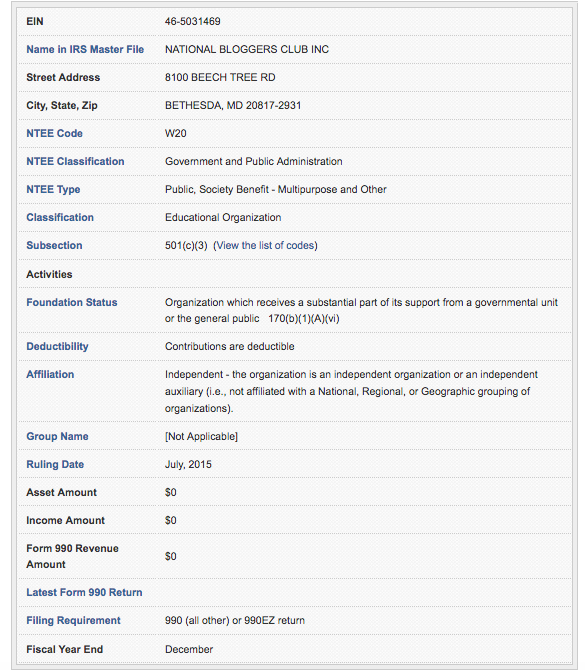Open the 'Name in IRS Master File' link
Screen dimensions: 585x670
(85, 50)
